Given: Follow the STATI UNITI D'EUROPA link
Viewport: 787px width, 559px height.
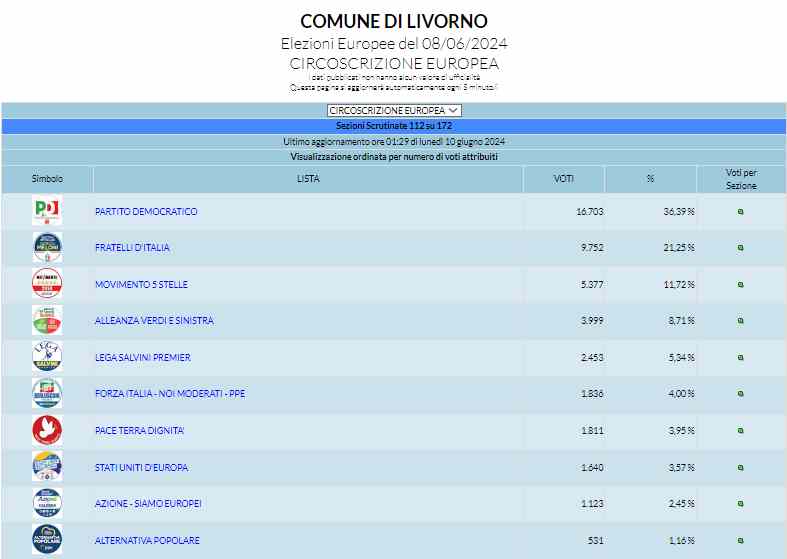Looking at the screenshot, I should [x=141, y=467].
